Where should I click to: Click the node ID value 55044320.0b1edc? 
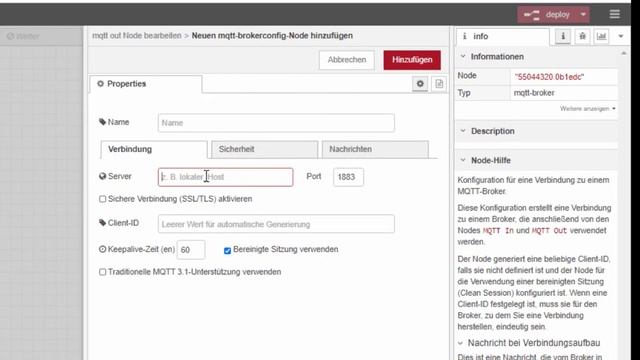(549, 77)
